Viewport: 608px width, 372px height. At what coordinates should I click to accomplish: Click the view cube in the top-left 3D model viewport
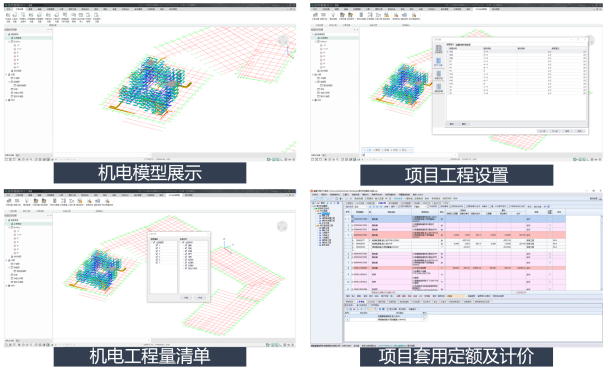pyautogui.click(x=283, y=40)
